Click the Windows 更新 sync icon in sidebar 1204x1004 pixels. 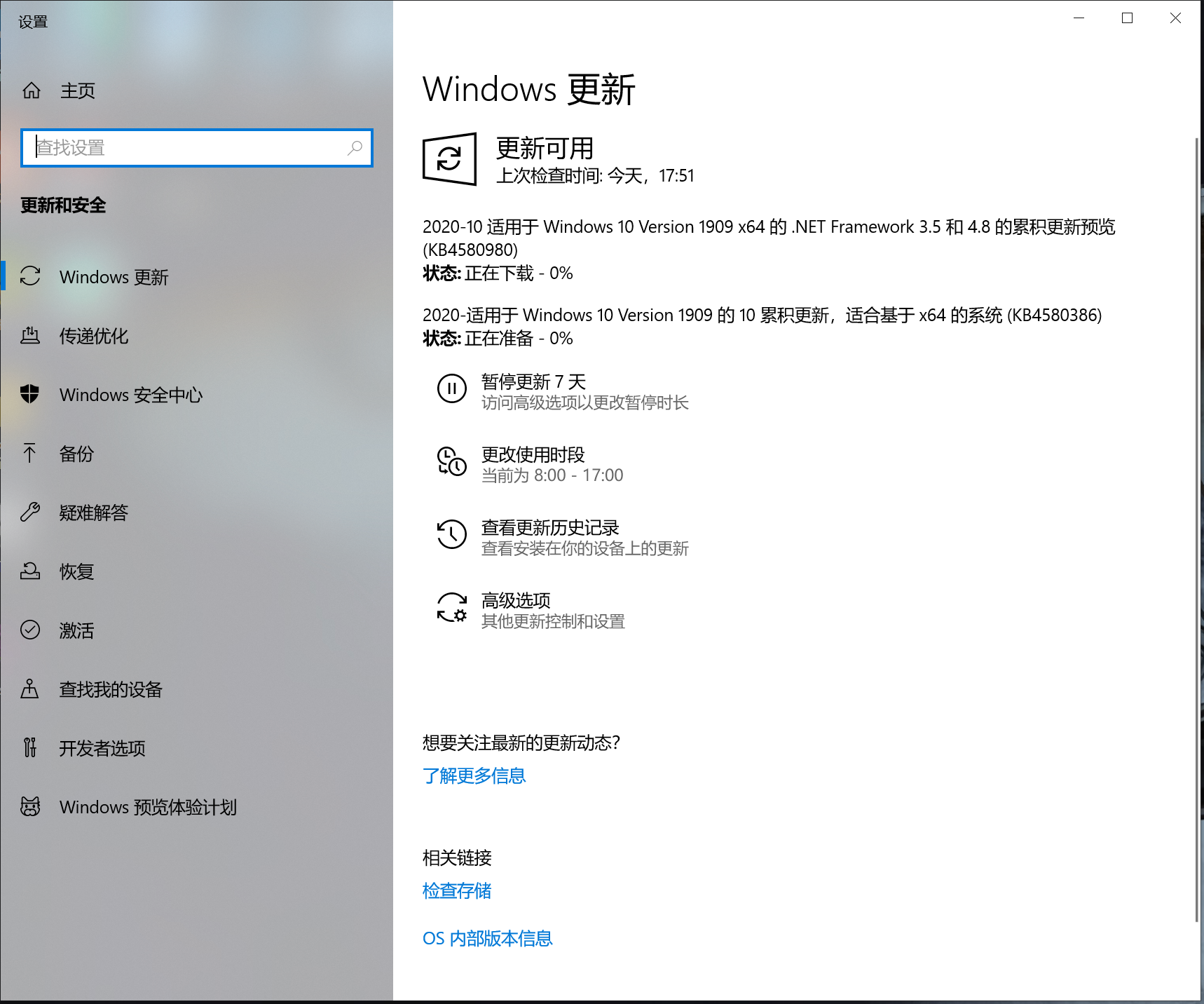30,276
